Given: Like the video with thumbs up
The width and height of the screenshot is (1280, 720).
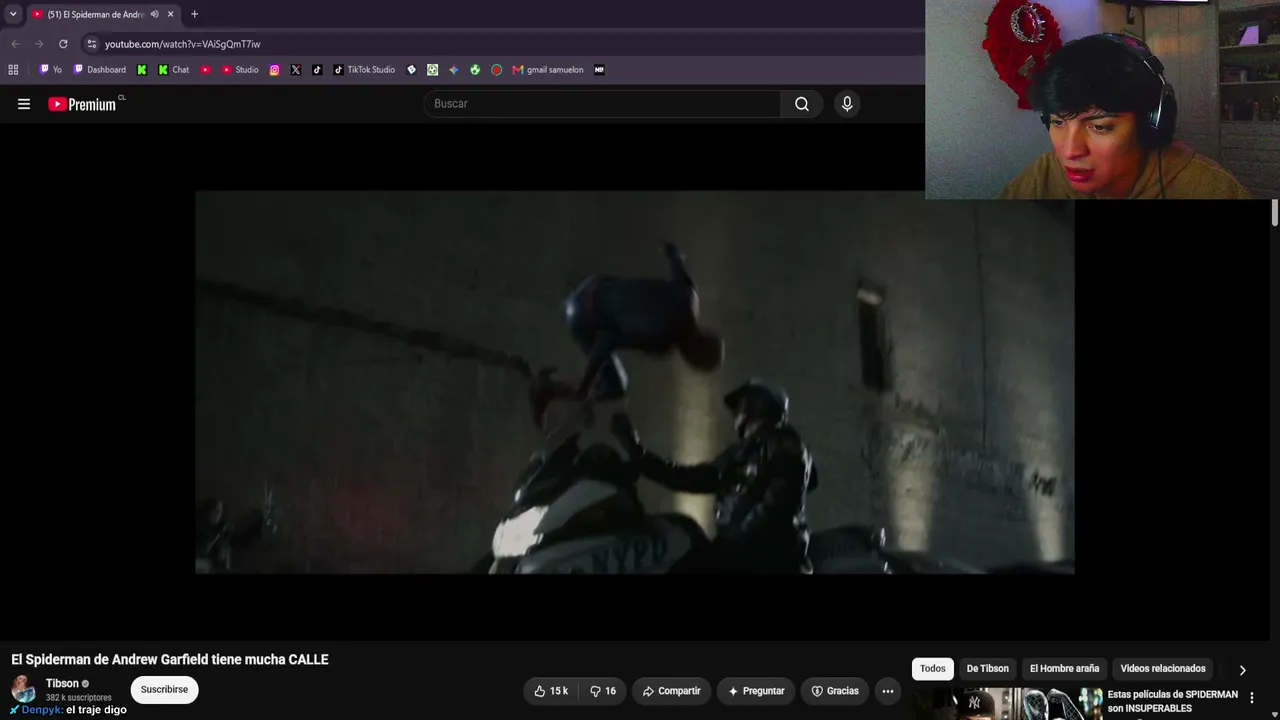Looking at the screenshot, I should (551, 691).
